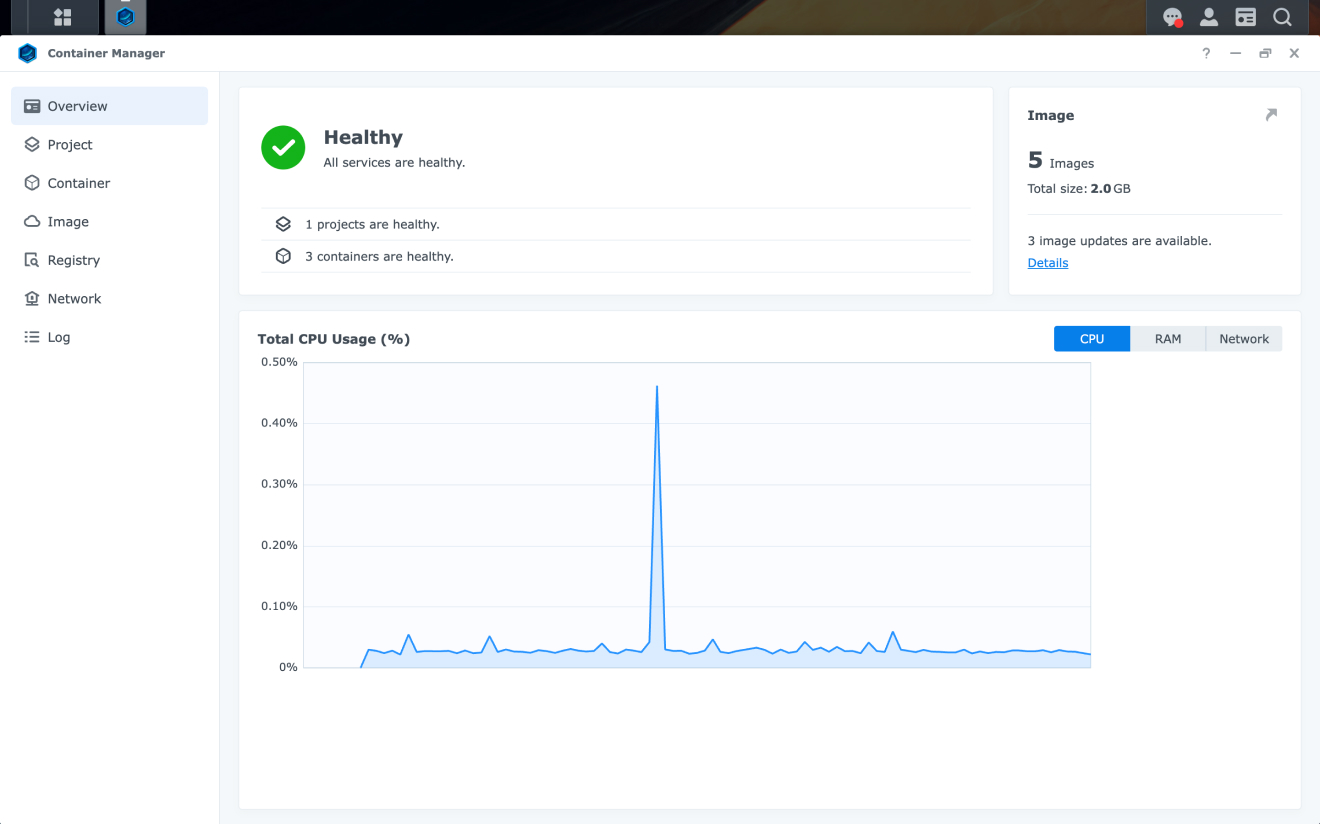Open the user account menu
This screenshot has width=1320, height=824.
[x=1209, y=17]
